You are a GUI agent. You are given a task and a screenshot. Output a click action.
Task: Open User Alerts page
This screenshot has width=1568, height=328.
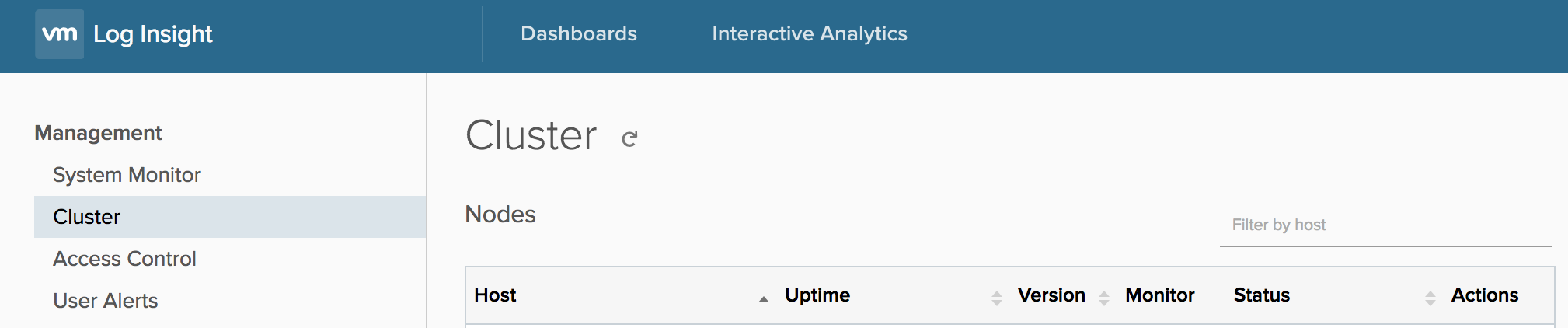click(105, 301)
